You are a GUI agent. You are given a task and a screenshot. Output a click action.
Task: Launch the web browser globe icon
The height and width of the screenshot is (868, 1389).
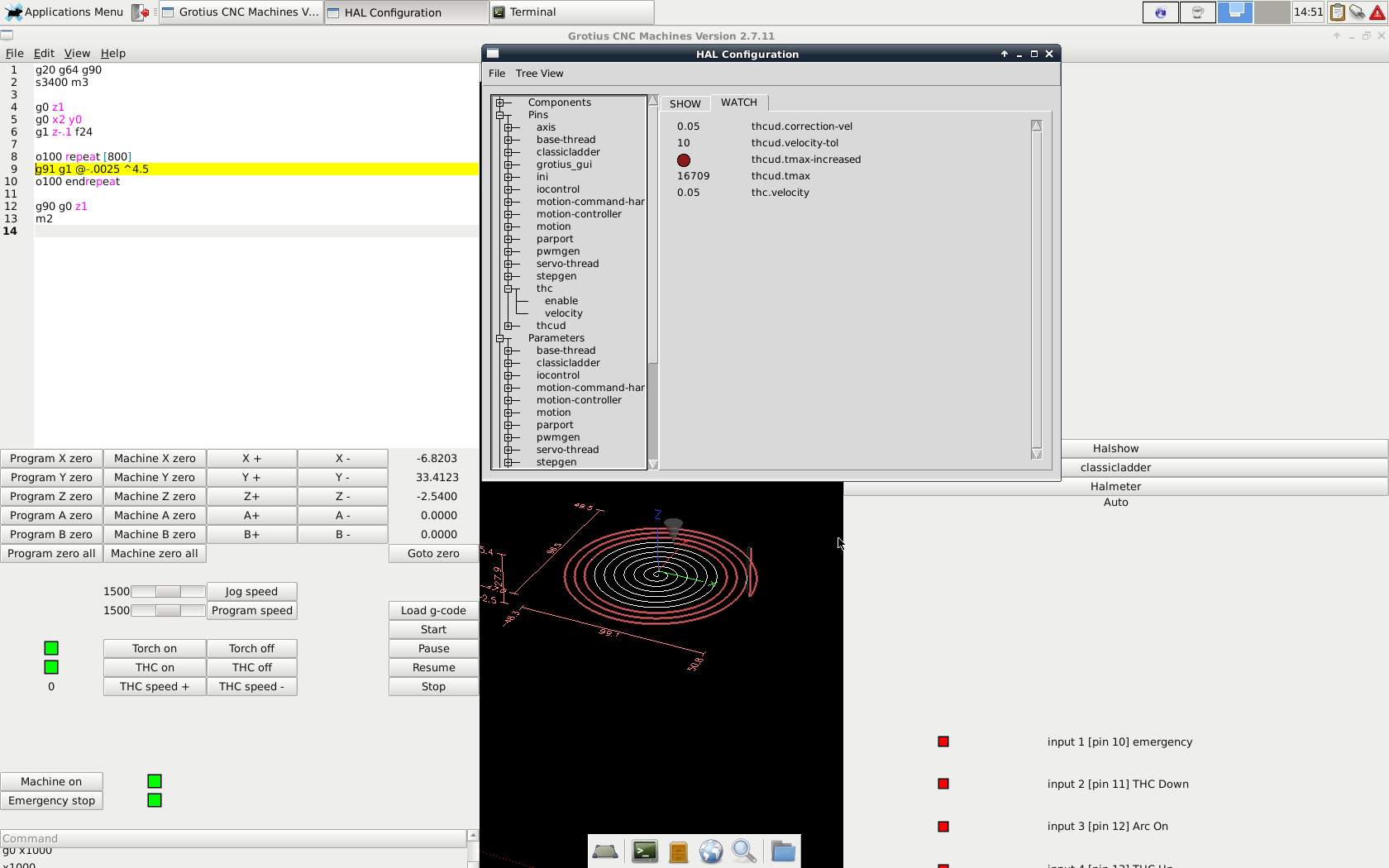(711, 851)
